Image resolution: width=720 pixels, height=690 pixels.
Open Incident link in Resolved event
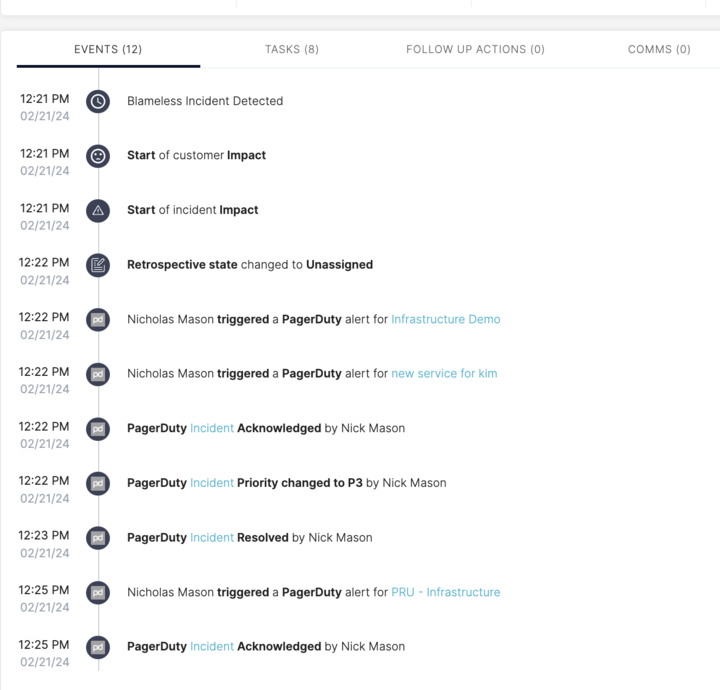[x=212, y=537]
